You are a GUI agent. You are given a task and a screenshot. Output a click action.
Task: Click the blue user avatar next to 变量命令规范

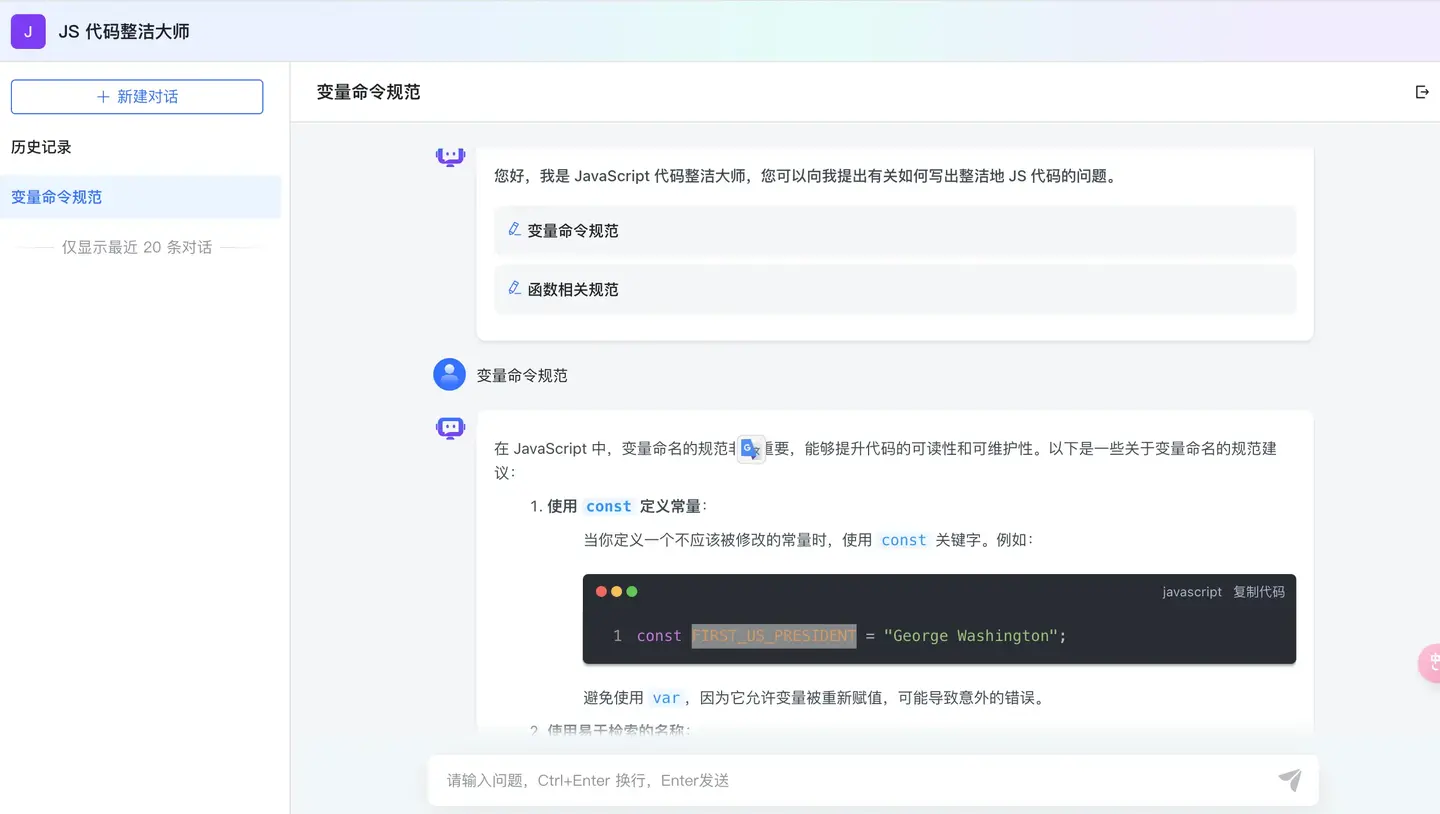click(x=449, y=374)
